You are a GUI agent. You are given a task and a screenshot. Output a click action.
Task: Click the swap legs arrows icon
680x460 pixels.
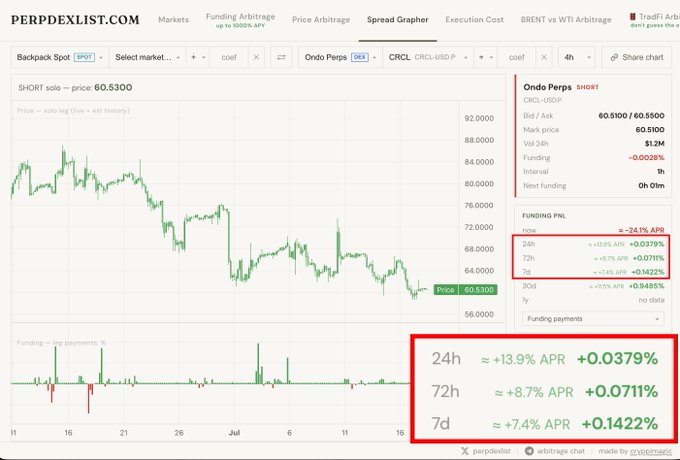281,57
